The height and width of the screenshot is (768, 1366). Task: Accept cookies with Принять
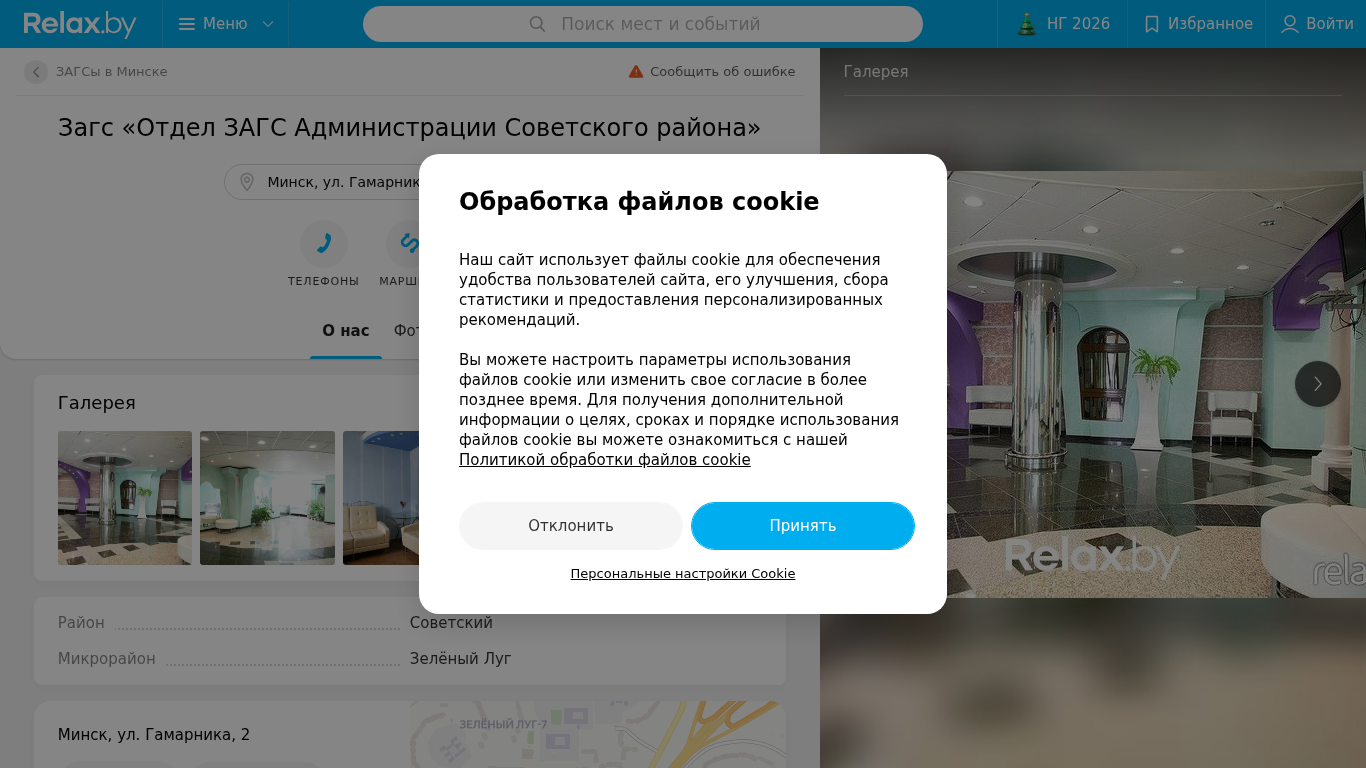[803, 526]
